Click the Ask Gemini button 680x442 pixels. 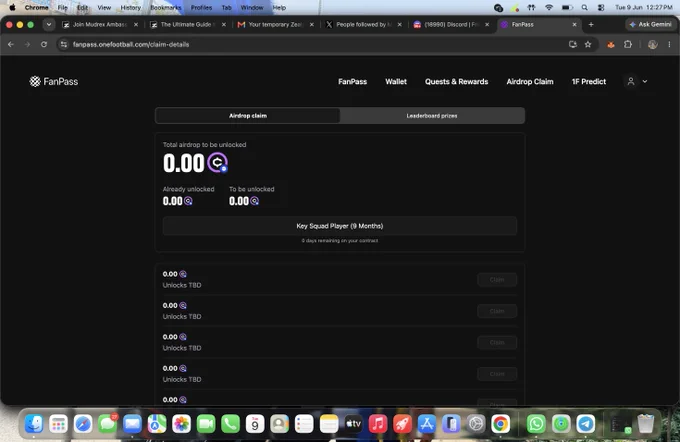coord(650,25)
